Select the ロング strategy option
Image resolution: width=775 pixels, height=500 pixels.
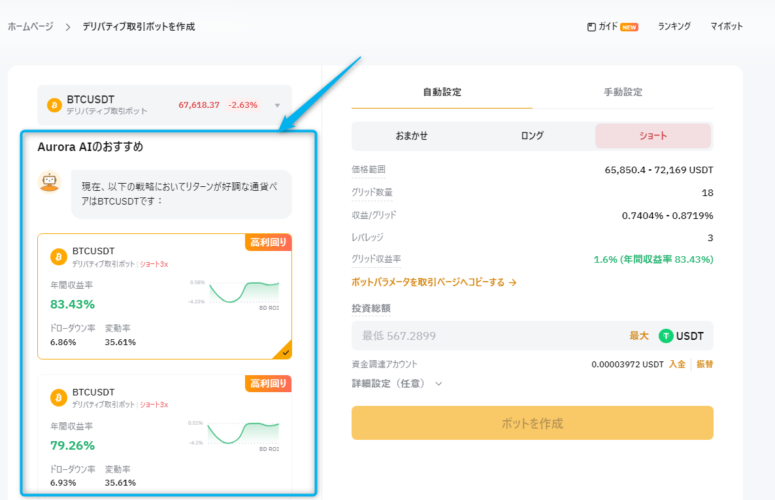532,136
